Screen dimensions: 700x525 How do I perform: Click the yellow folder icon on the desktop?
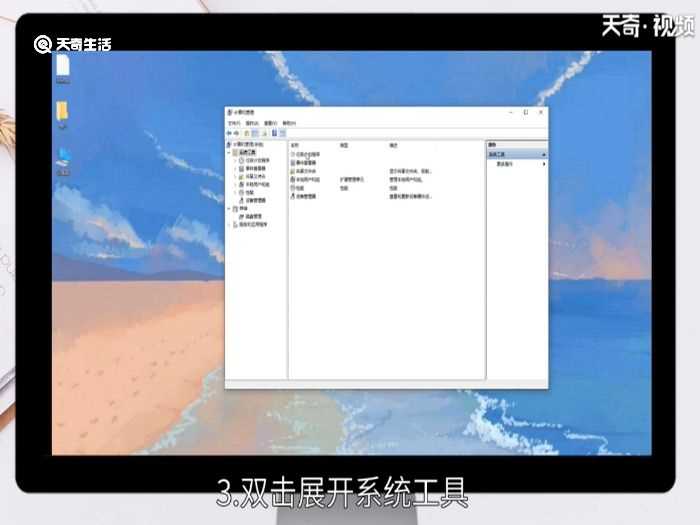click(62, 112)
